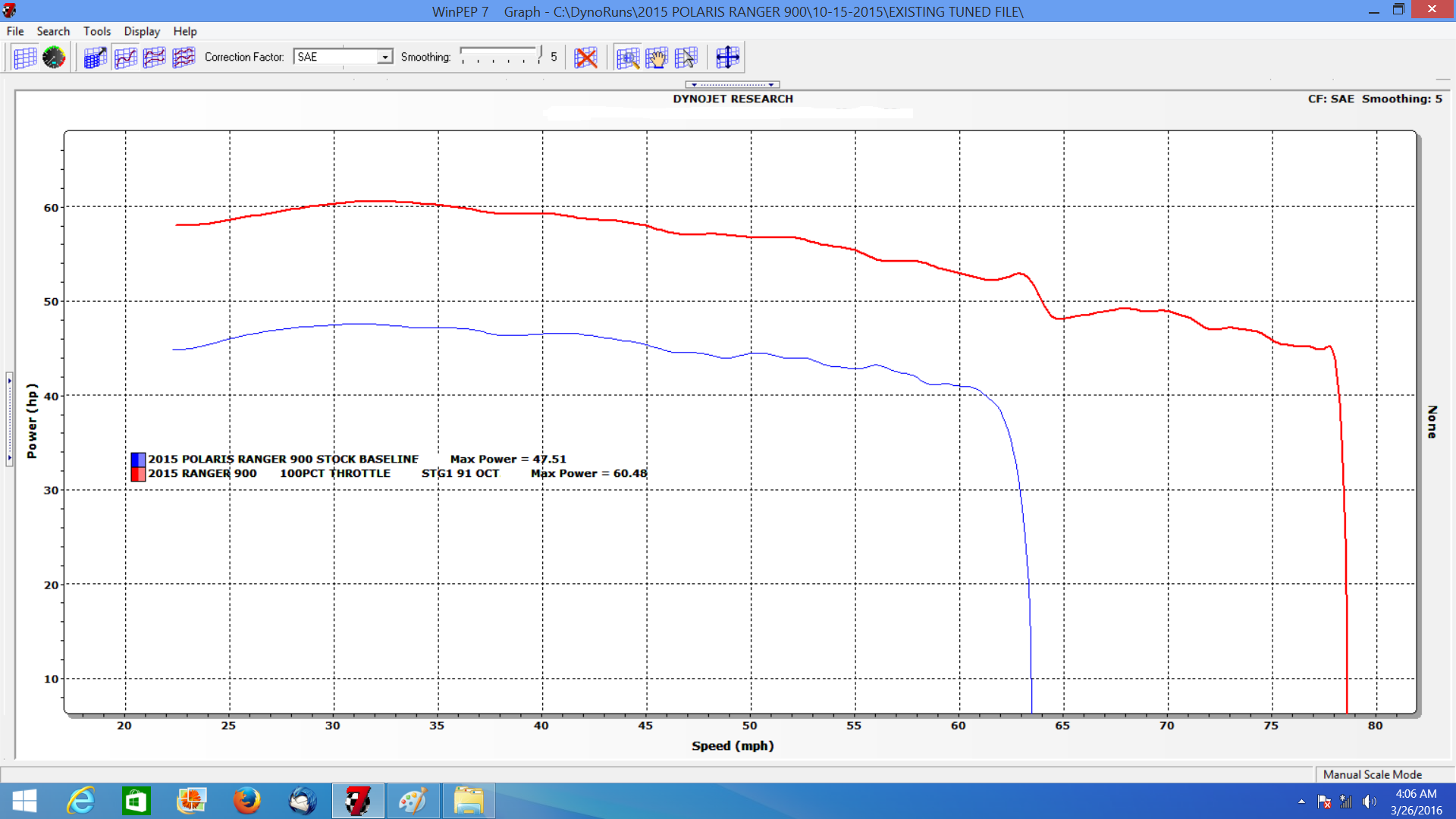Click the Windows Start button
The width and height of the screenshot is (1456, 819).
pos(24,801)
